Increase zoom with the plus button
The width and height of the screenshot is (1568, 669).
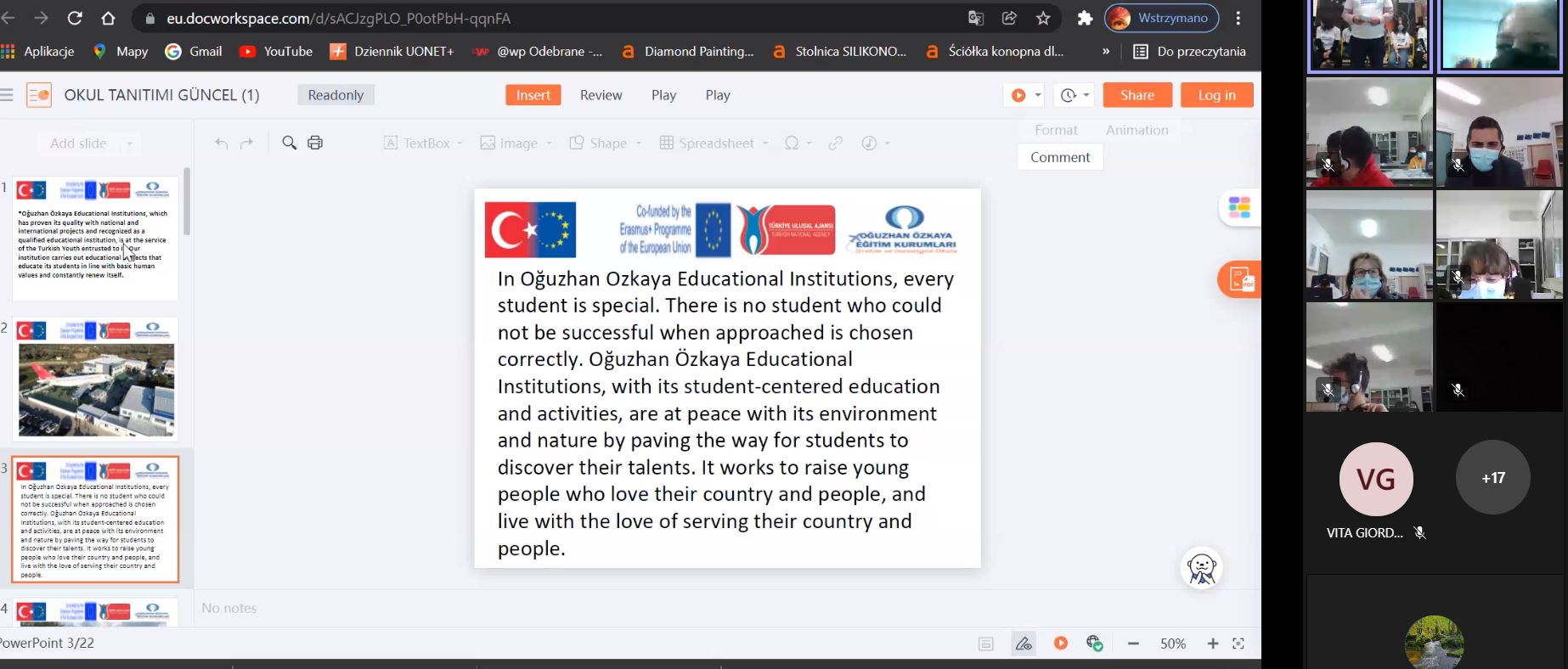tap(1212, 644)
